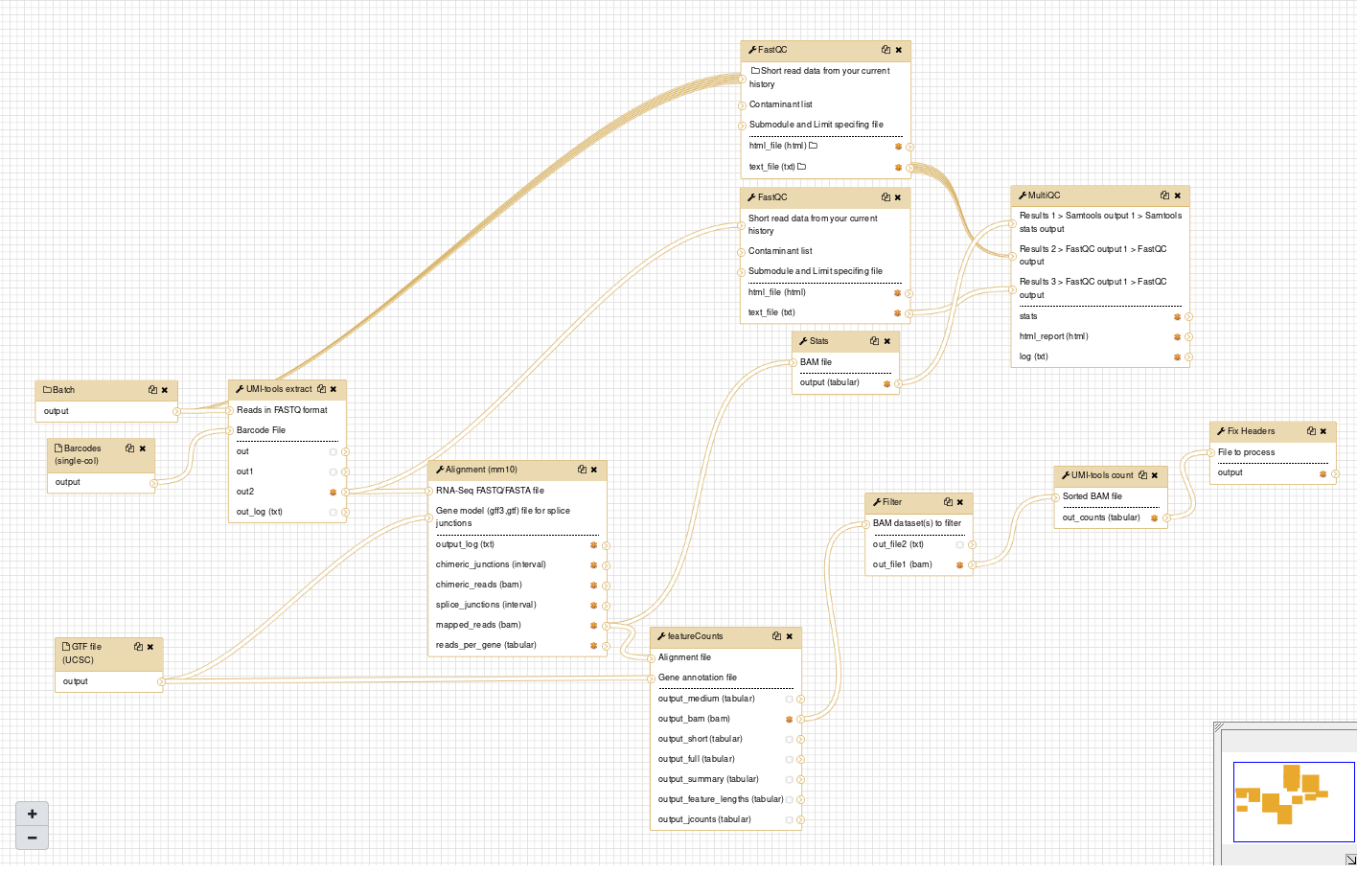The width and height of the screenshot is (1357, 896).
Task: Duplicate the Barcodes (single-col) node
Action: coord(129,448)
